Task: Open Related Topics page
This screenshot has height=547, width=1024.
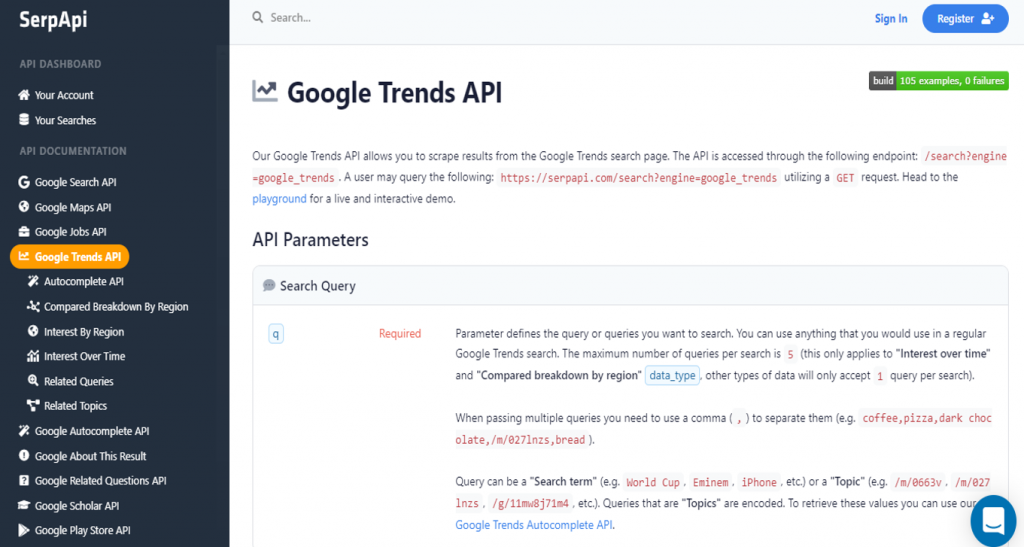Action: [x=76, y=406]
